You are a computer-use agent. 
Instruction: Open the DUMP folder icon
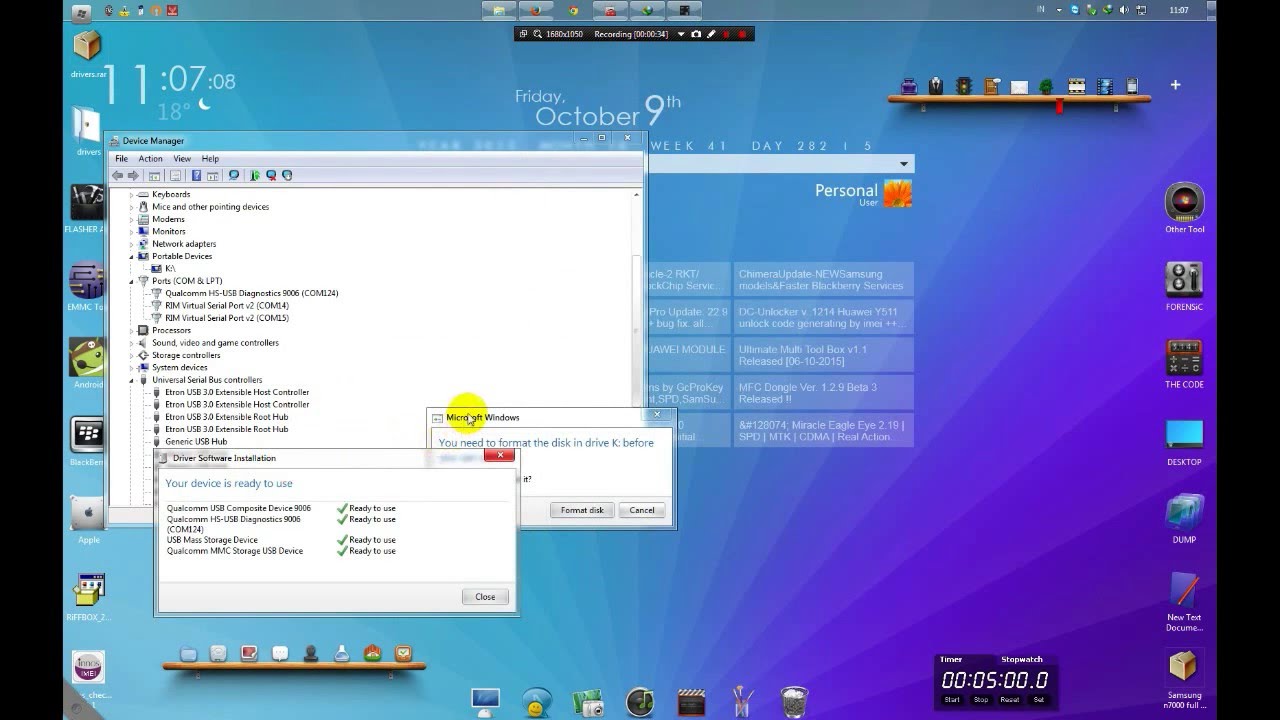coord(1184,518)
